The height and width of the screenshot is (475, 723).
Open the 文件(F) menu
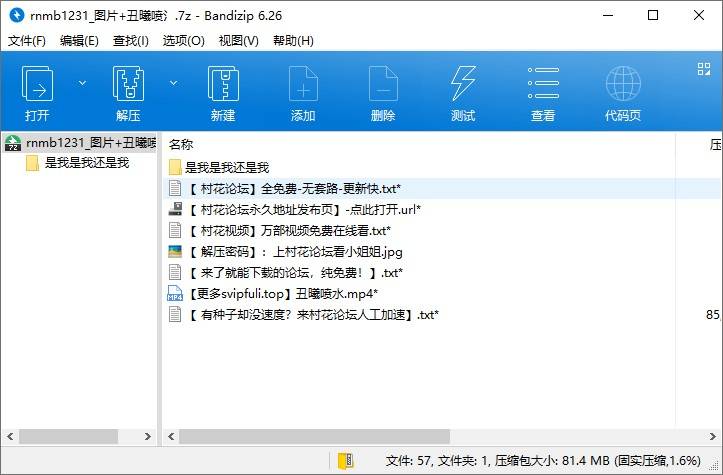(27, 41)
